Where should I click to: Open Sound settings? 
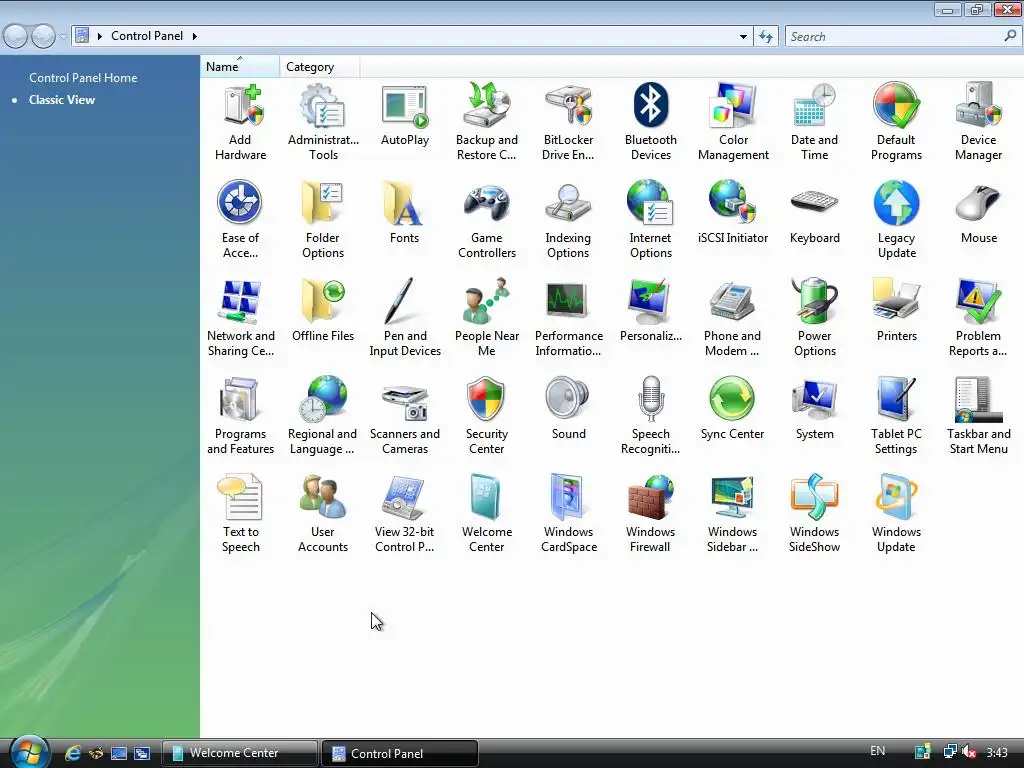point(568,409)
